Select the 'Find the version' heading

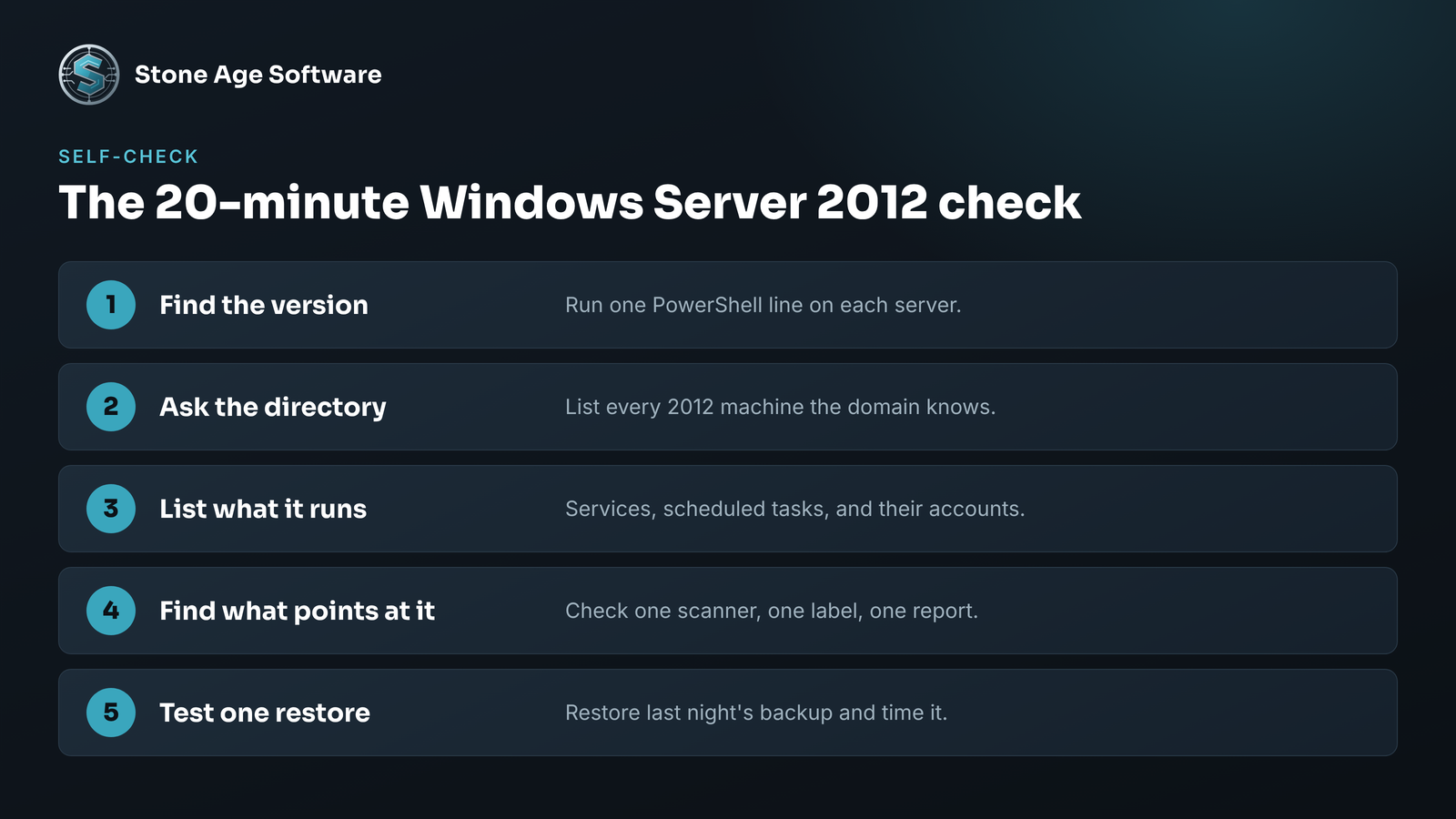(x=264, y=305)
